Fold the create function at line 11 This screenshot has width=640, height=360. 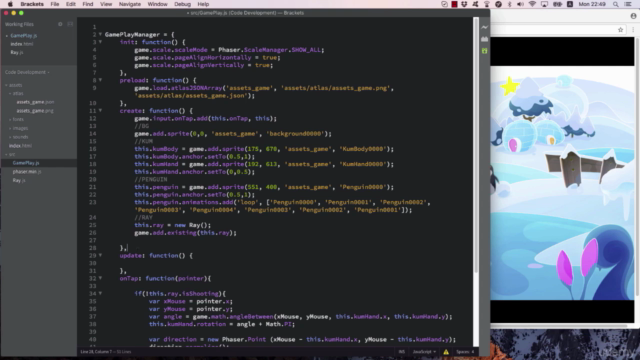(100, 111)
